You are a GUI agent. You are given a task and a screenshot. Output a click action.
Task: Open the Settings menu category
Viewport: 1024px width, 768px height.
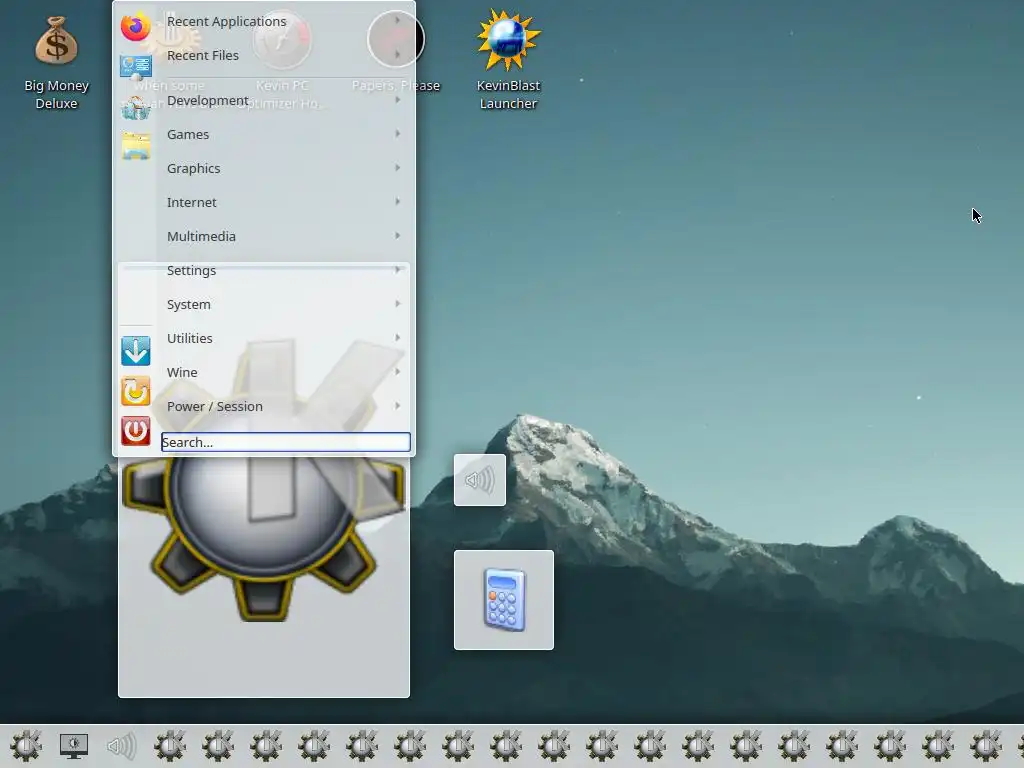click(x=285, y=270)
